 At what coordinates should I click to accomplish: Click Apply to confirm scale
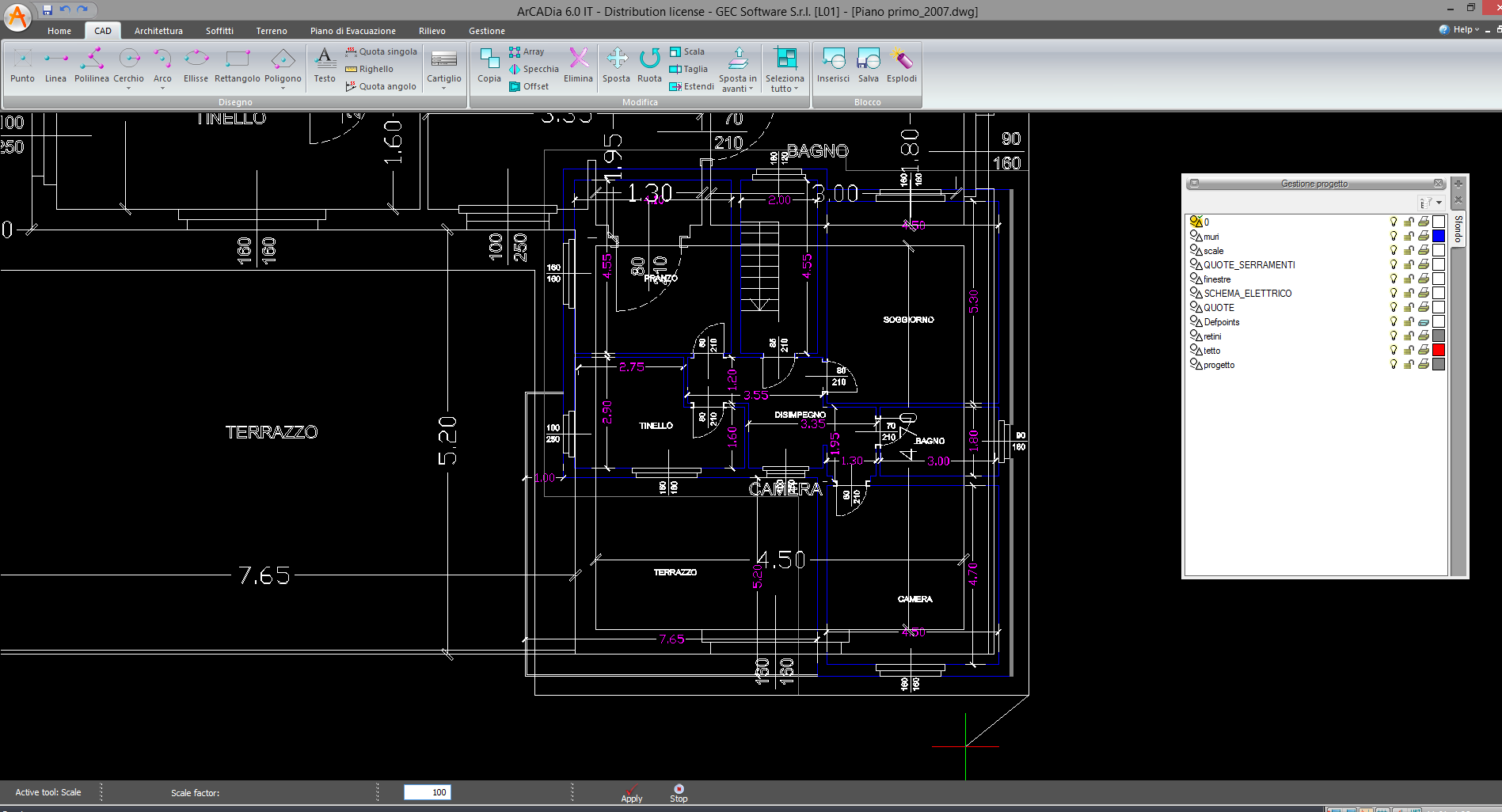tap(632, 793)
